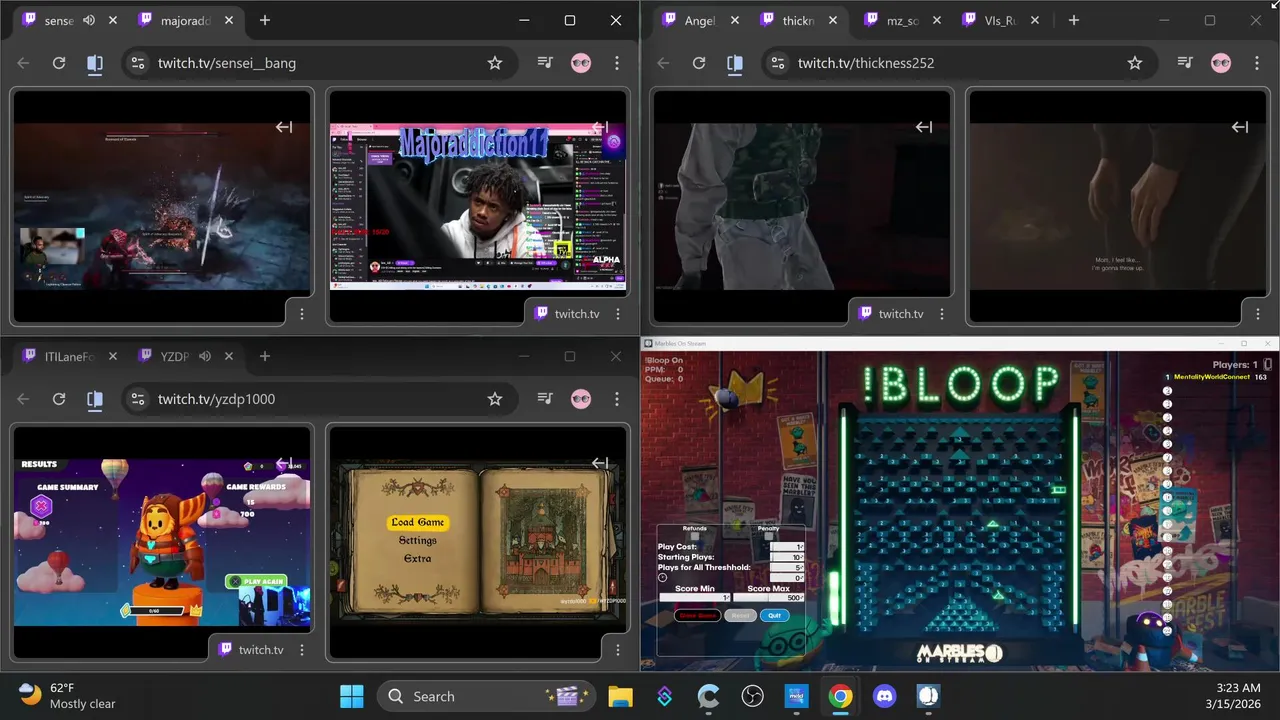Click the blue Quit button in Marbles
The height and width of the screenshot is (720, 1280).
point(774,616)
